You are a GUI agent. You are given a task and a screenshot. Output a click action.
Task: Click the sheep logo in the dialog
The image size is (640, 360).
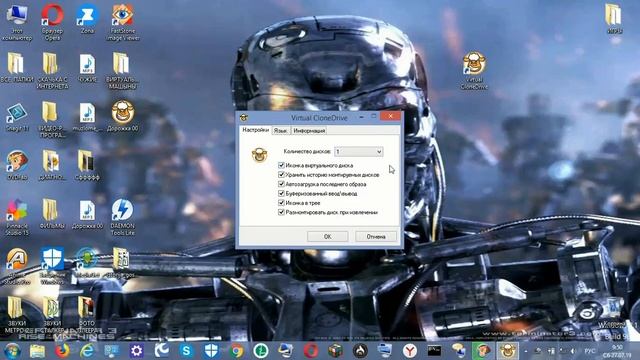pyautogui.click(x=259, y=155)
